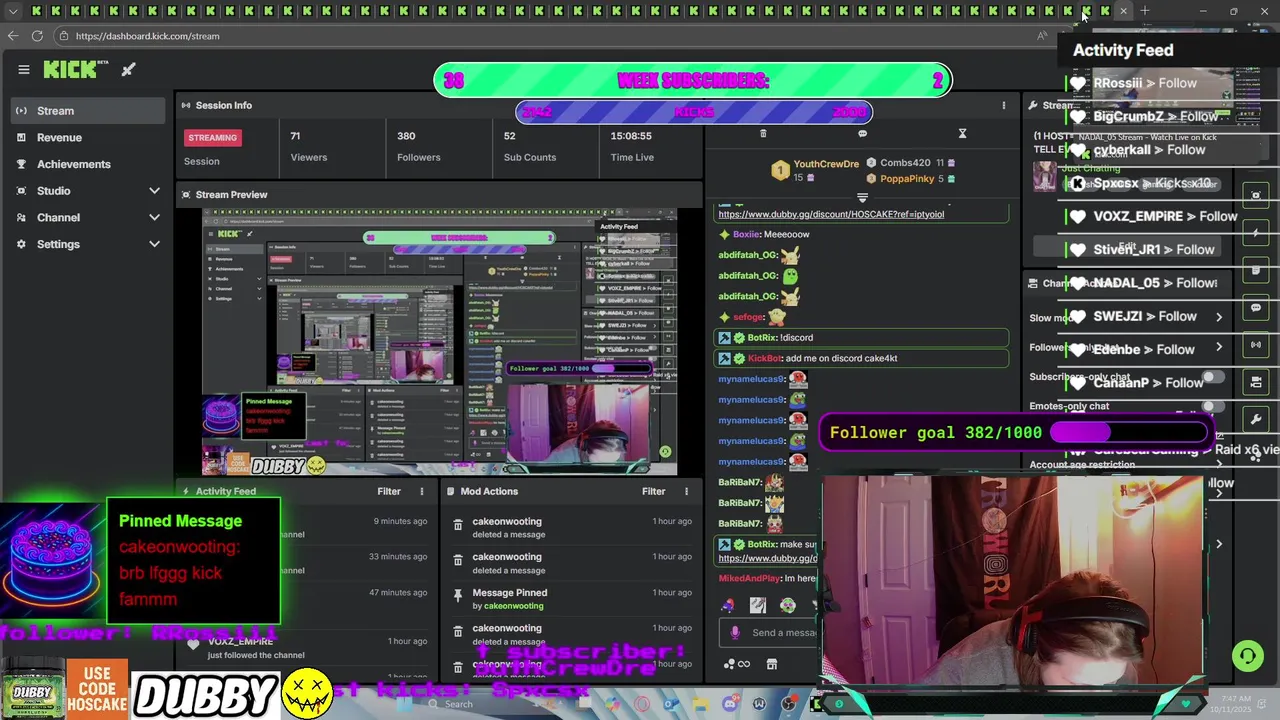Toggle Subscribers-only chat switch

(x=1212, y=377)
